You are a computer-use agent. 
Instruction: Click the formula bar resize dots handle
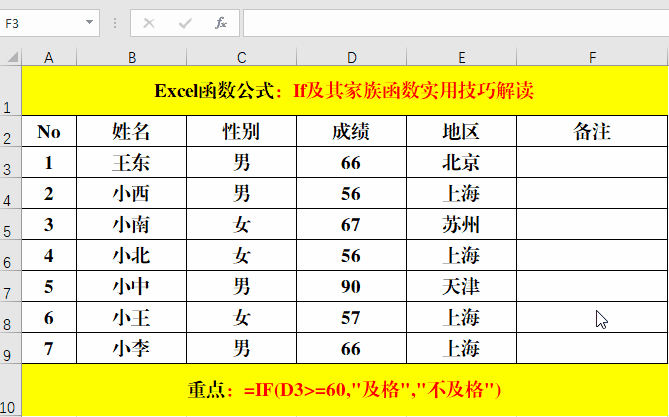tap(114, 23)
